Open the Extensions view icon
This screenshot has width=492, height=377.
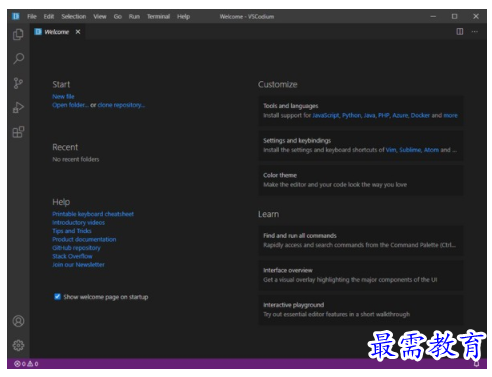(x=18, y=132)
